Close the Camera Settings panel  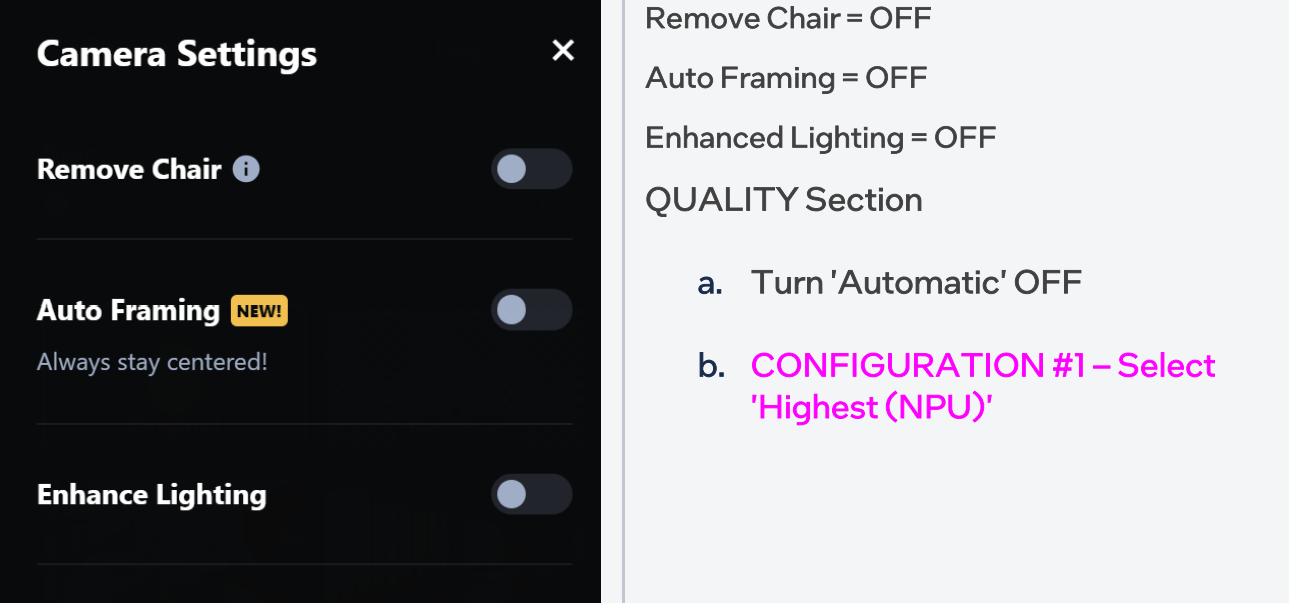point(563,51)
